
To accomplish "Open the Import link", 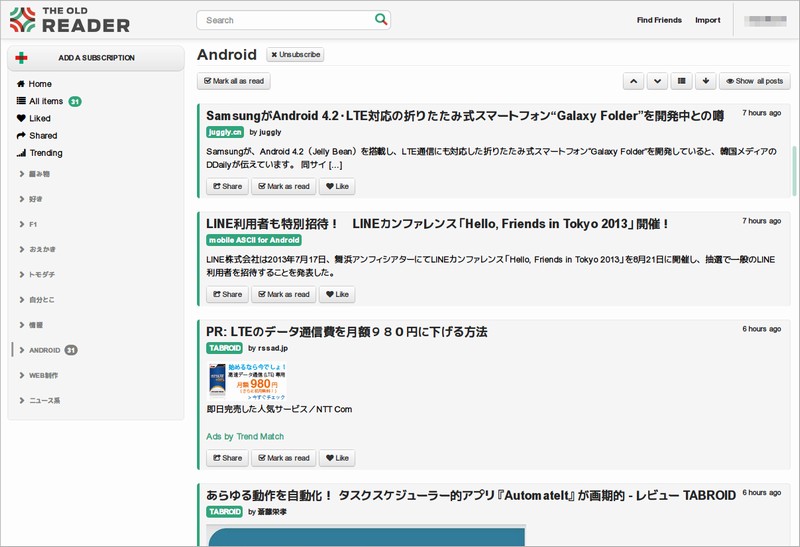I will click(x=708, y=20).
